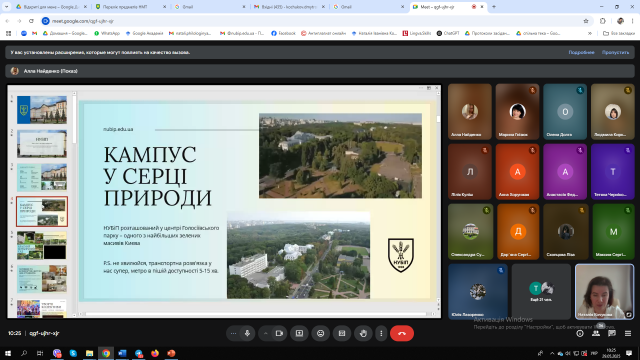End the call with red hang-up button
Image resolution: width=640 pixels, height=360 pixels.
coord(402,333)
